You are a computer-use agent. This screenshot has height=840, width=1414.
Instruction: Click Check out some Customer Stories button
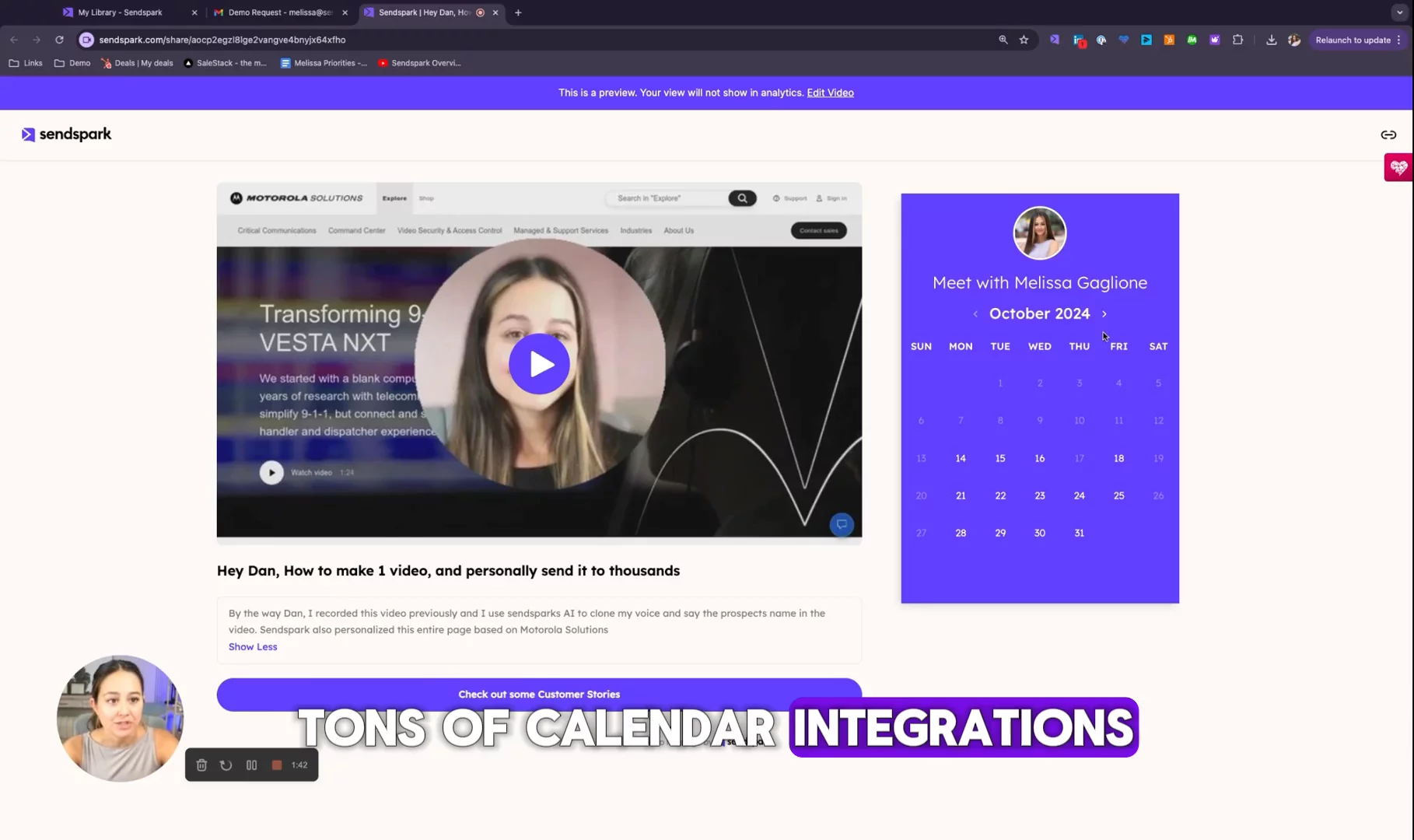click(539, 694)
